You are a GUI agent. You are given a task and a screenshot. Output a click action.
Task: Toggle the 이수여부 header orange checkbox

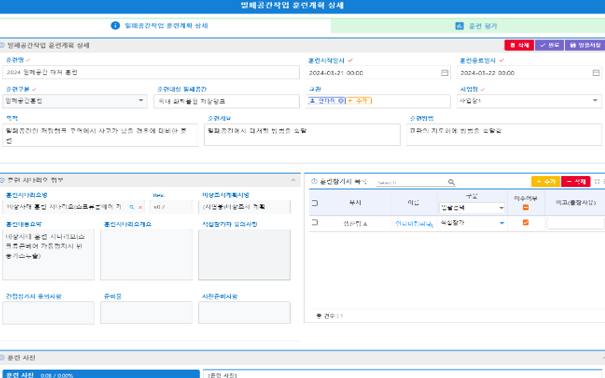tap(526, 208)
